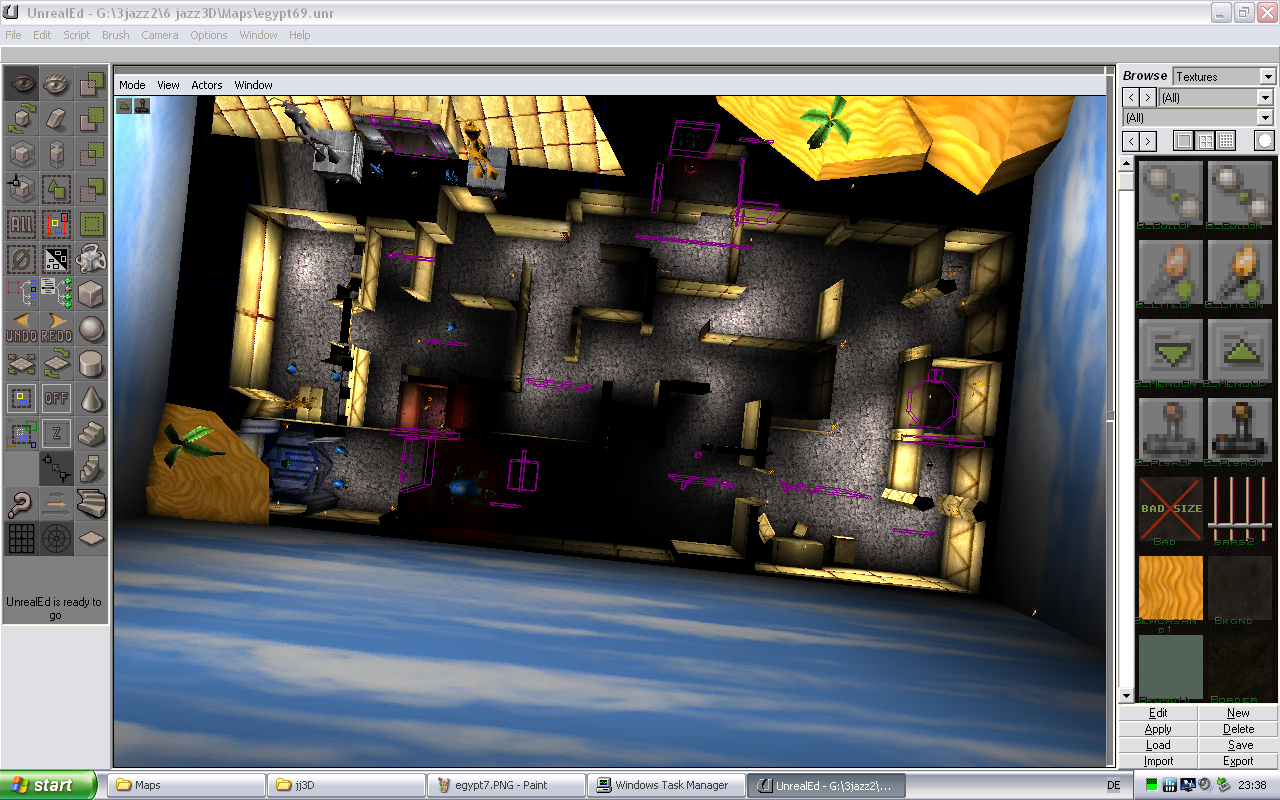1280x800 pixels.
Task: Build a sphere brush
Action: 92,329
